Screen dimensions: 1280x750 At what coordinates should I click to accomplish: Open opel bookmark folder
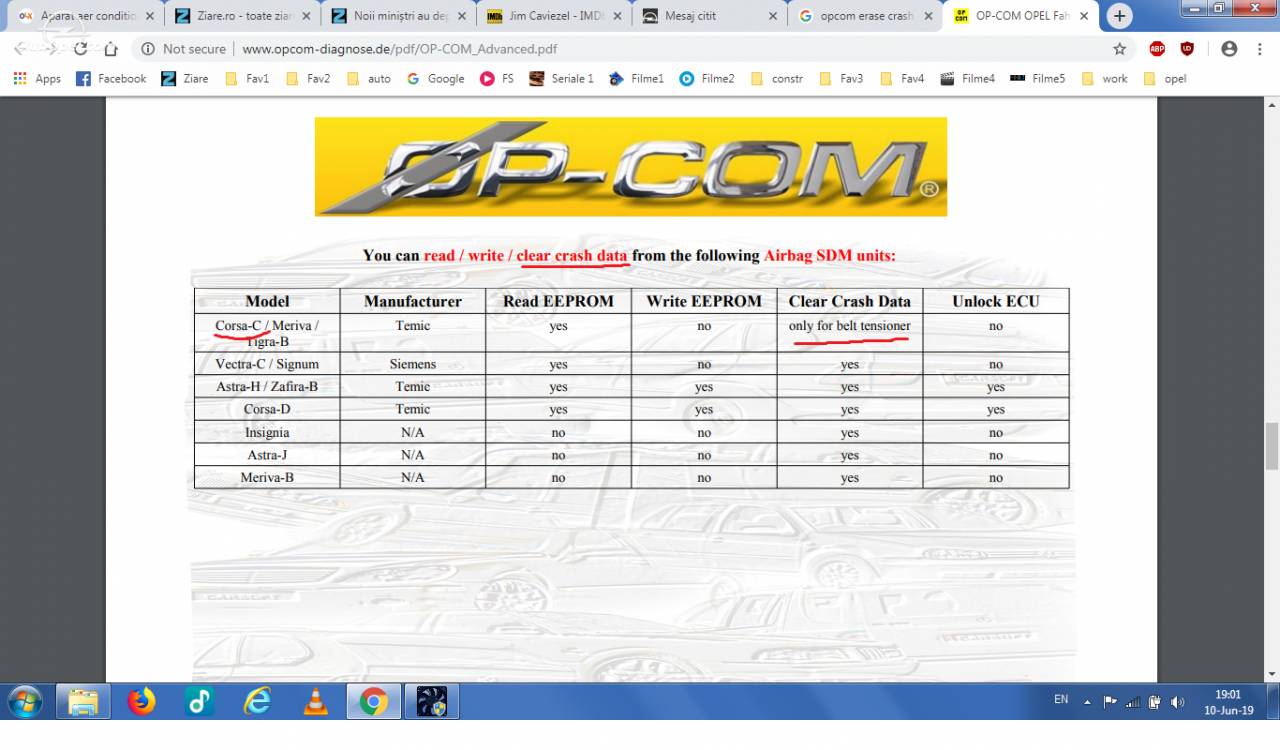pos(1165,79)
